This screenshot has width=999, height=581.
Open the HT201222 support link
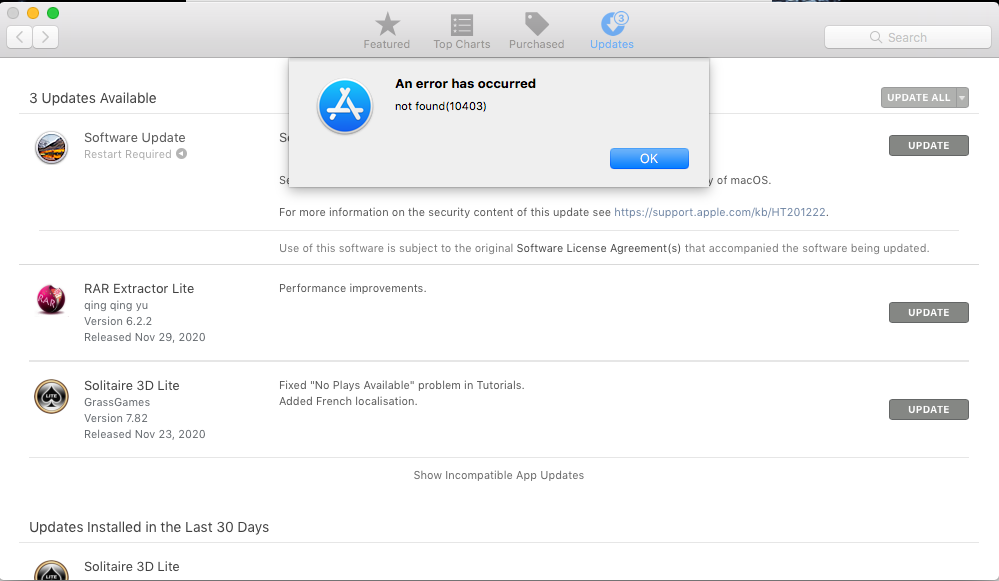(717, 211)
